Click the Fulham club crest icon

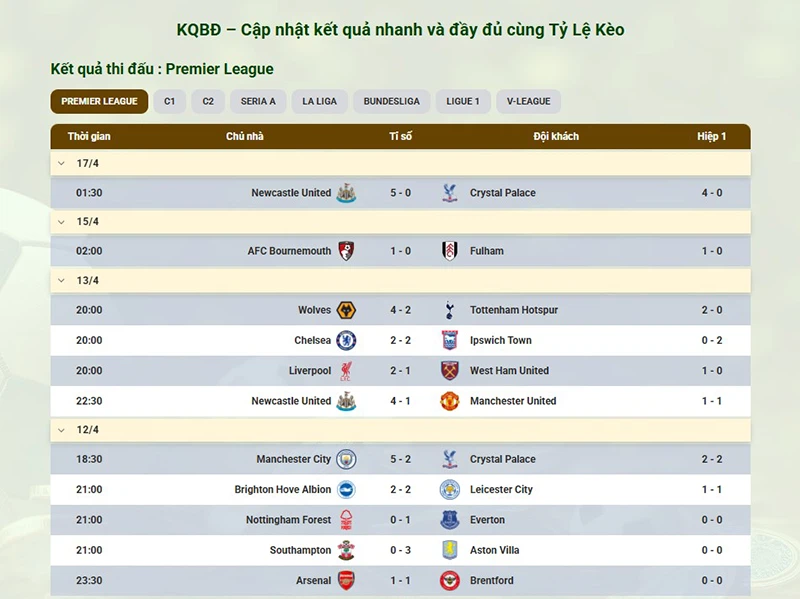click(449, 251)
